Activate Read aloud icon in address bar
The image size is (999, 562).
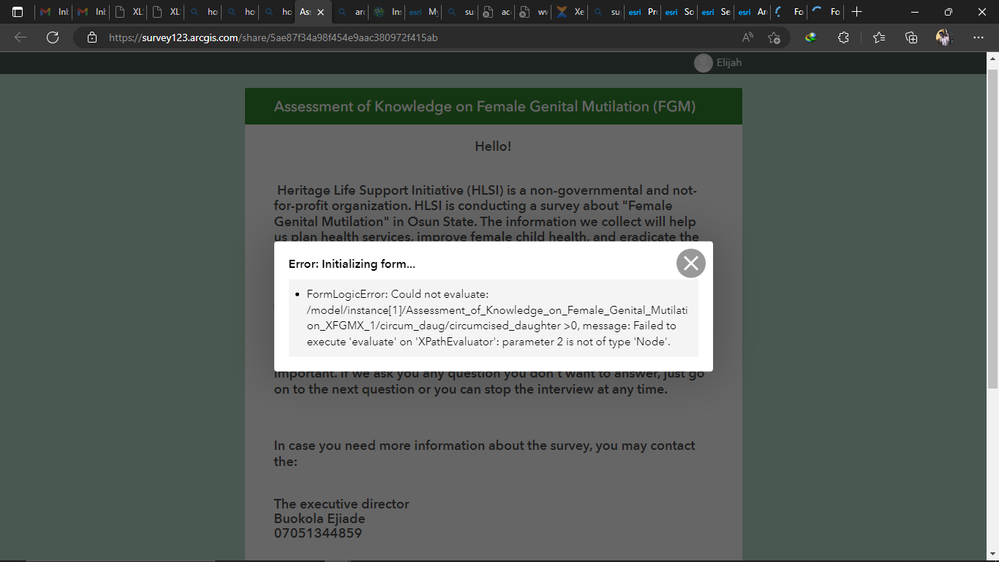pyautogui.click(x=747, y=38)
